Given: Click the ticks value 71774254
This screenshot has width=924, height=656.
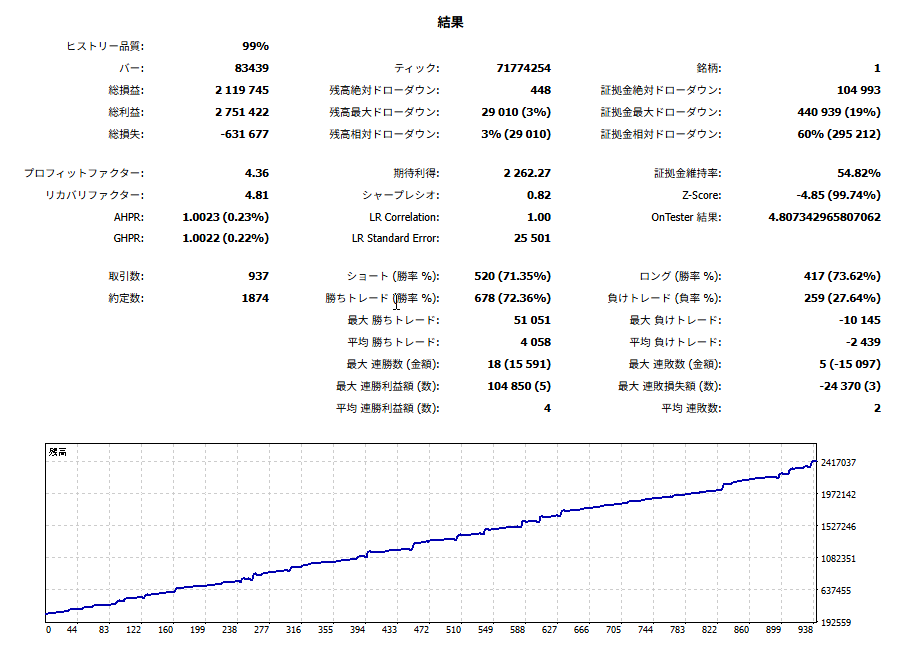Looking at the screenshot, I should [523, 68].
